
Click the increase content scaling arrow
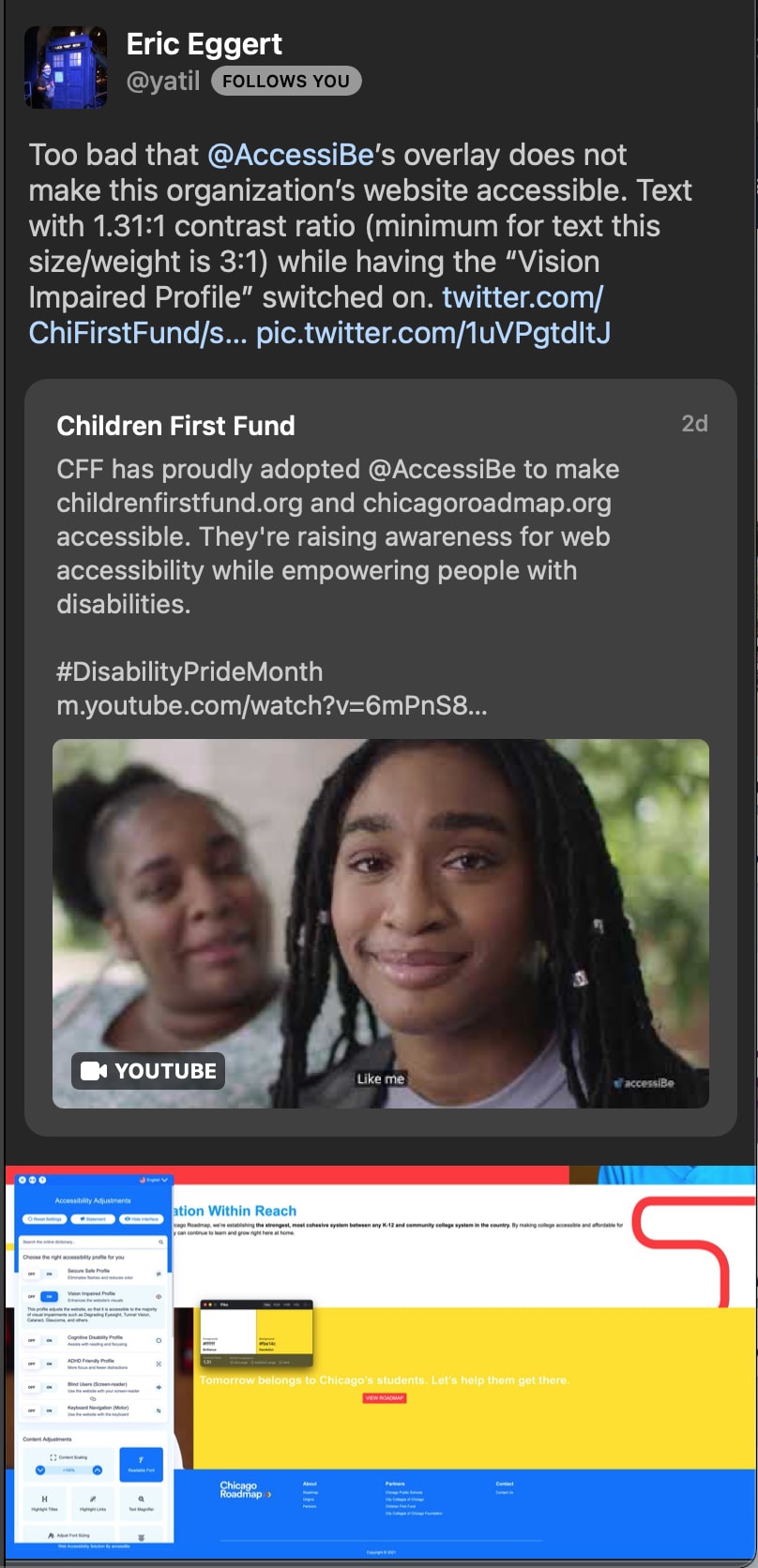pos(98,1470)
